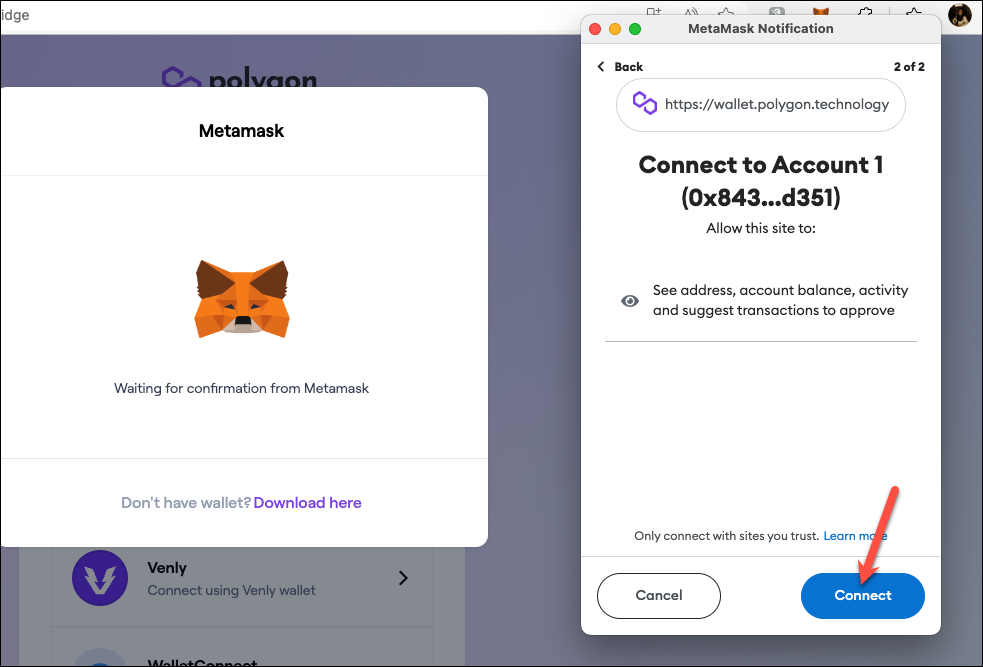
Task: Click the MetaMask fox extension icon in the toolbar
Action: [x=821, y=11]
